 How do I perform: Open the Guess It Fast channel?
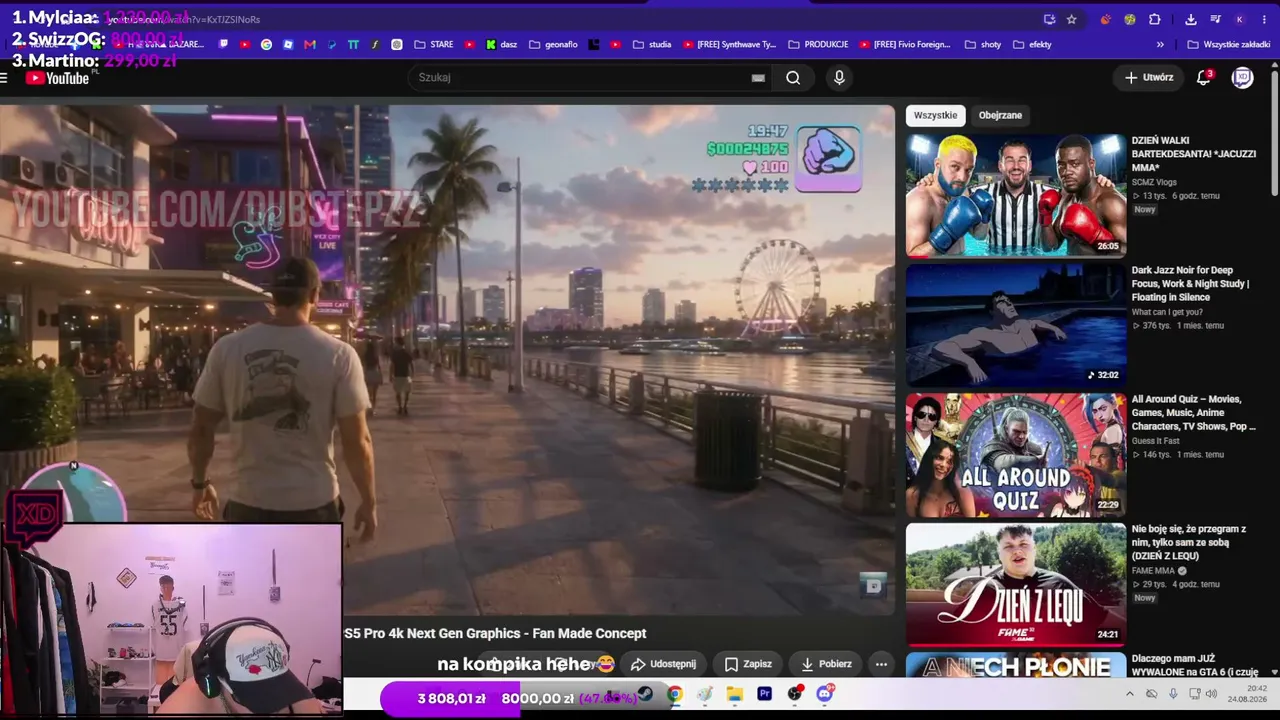pos(1155,441)
